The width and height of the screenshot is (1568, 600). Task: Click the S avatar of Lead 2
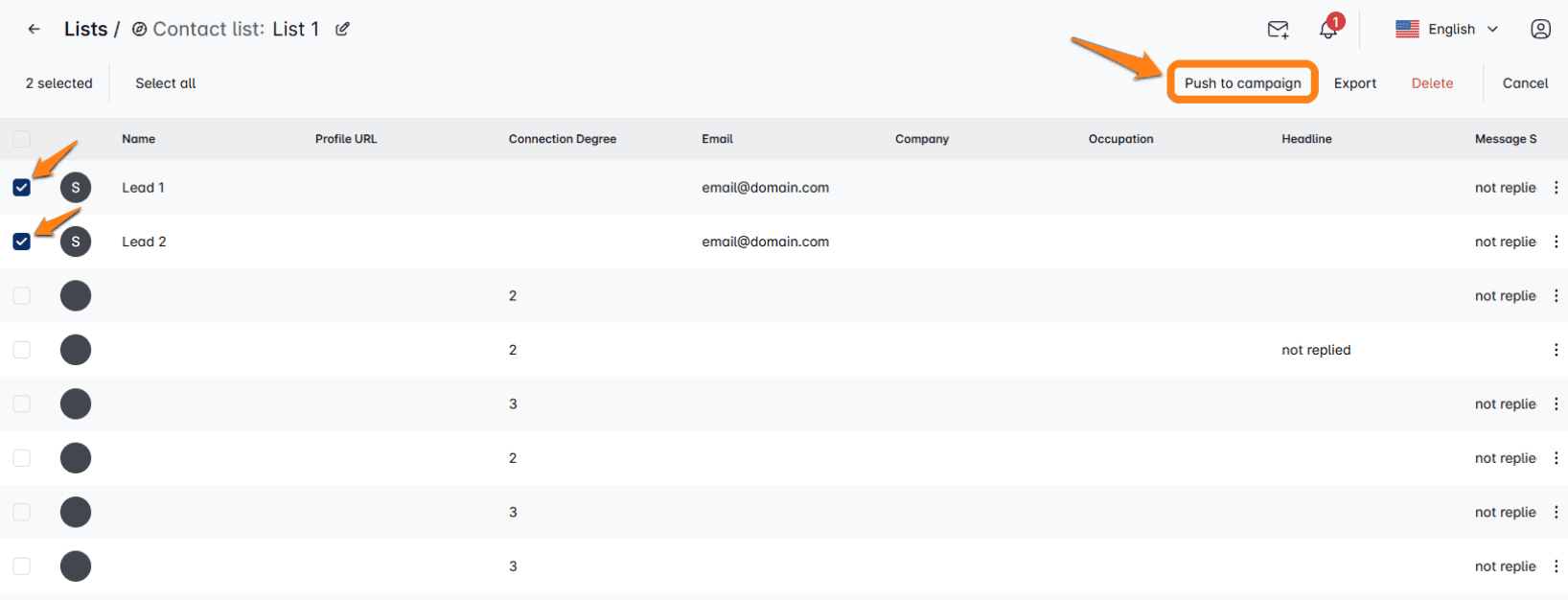click(x=76, y=242)
